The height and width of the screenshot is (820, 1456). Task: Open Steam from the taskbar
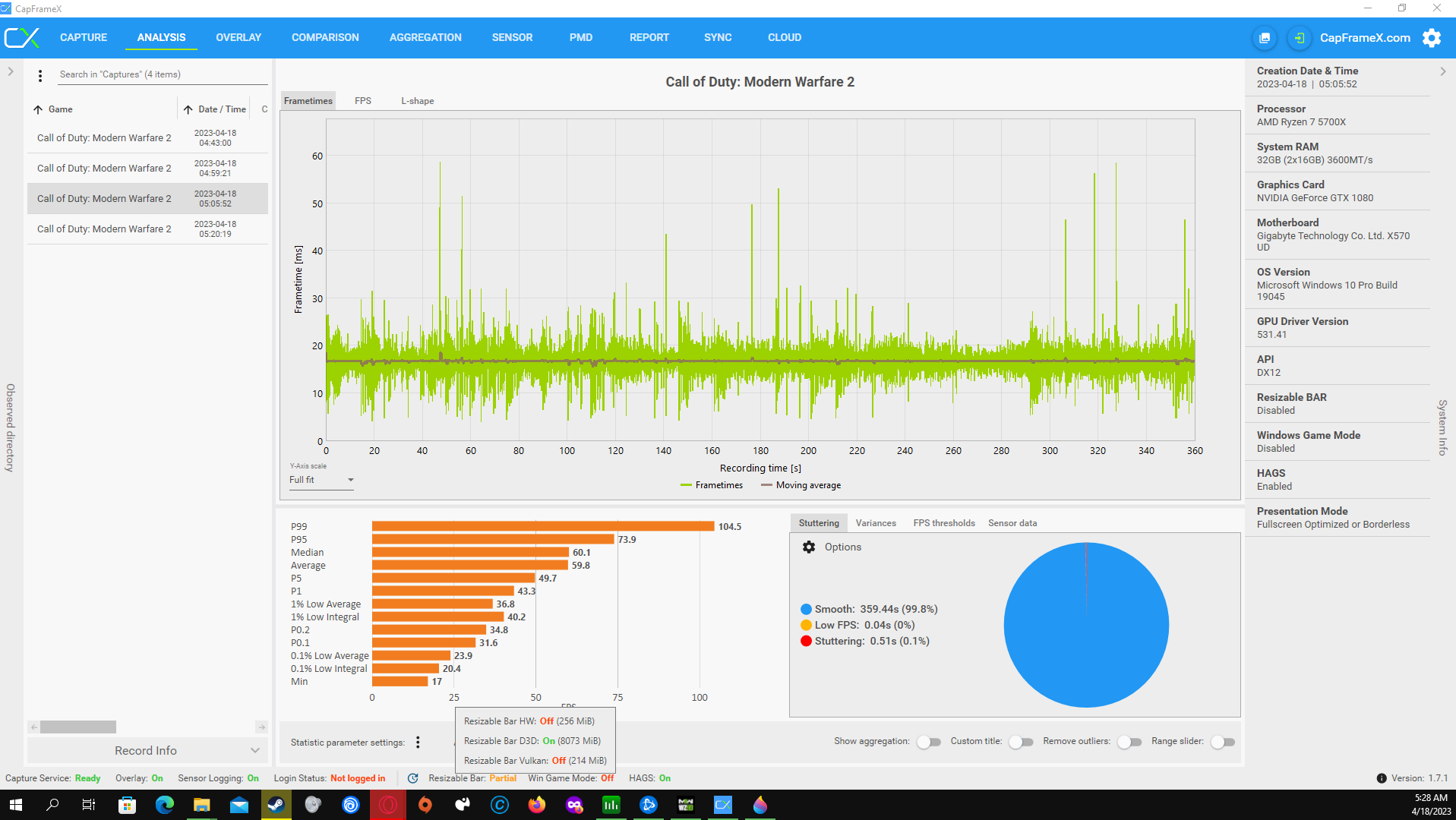pos(276,805)
